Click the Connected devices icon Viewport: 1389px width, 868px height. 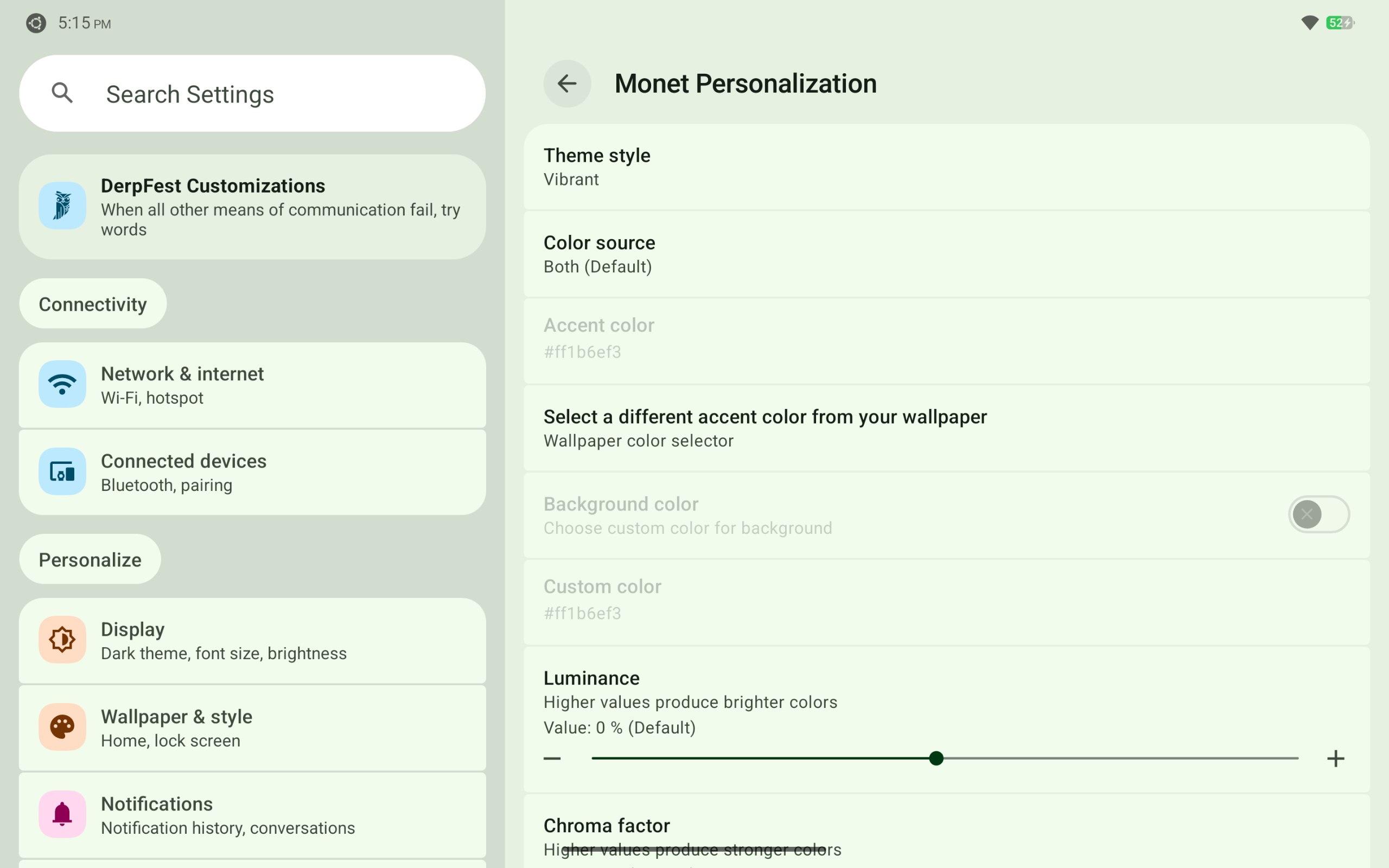pyautogui.click(x=62, y=471)
